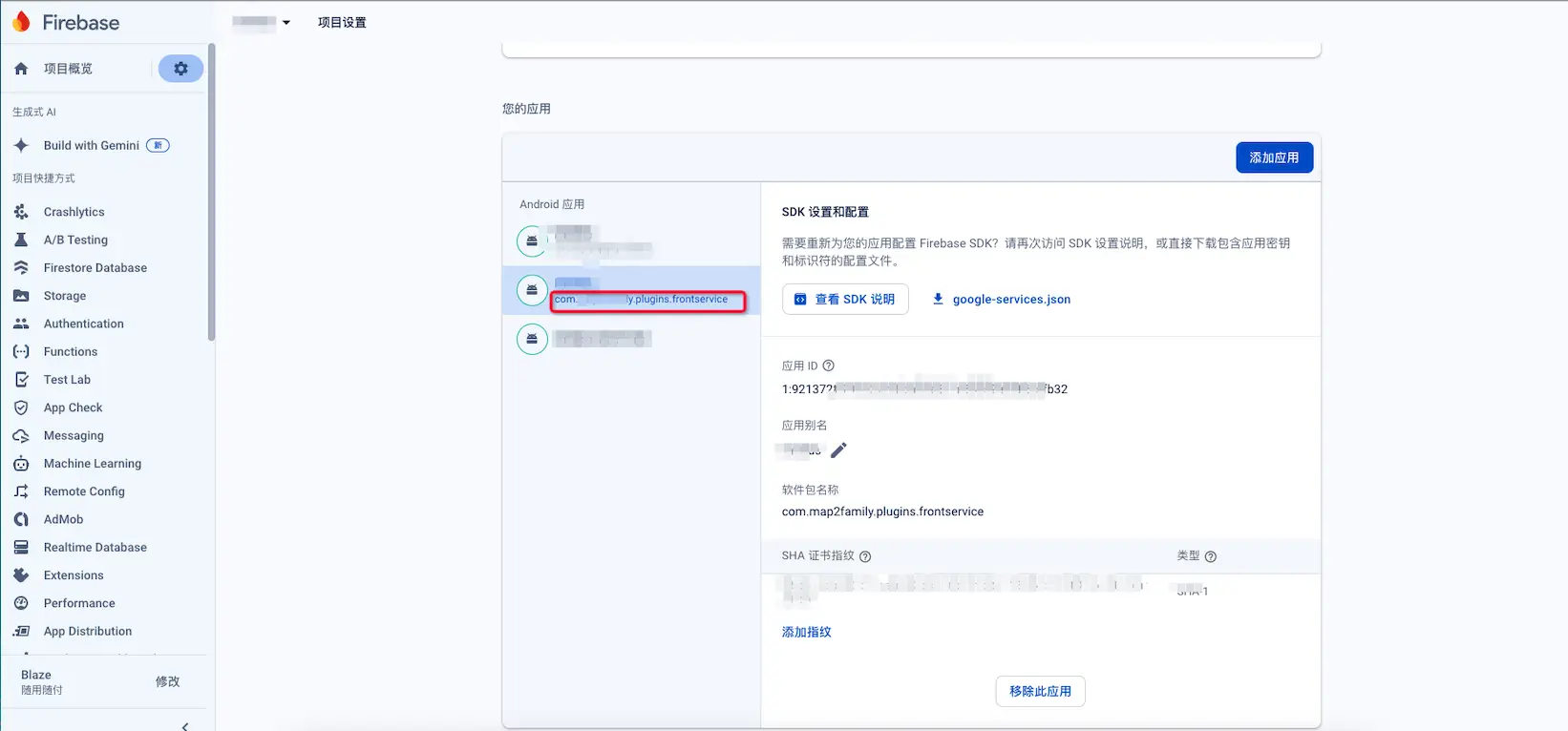The image size is (1568, 731).
Task: Click the Crashlytics sidebar icon
Action: pyautogui.click(x=21, y=212)
